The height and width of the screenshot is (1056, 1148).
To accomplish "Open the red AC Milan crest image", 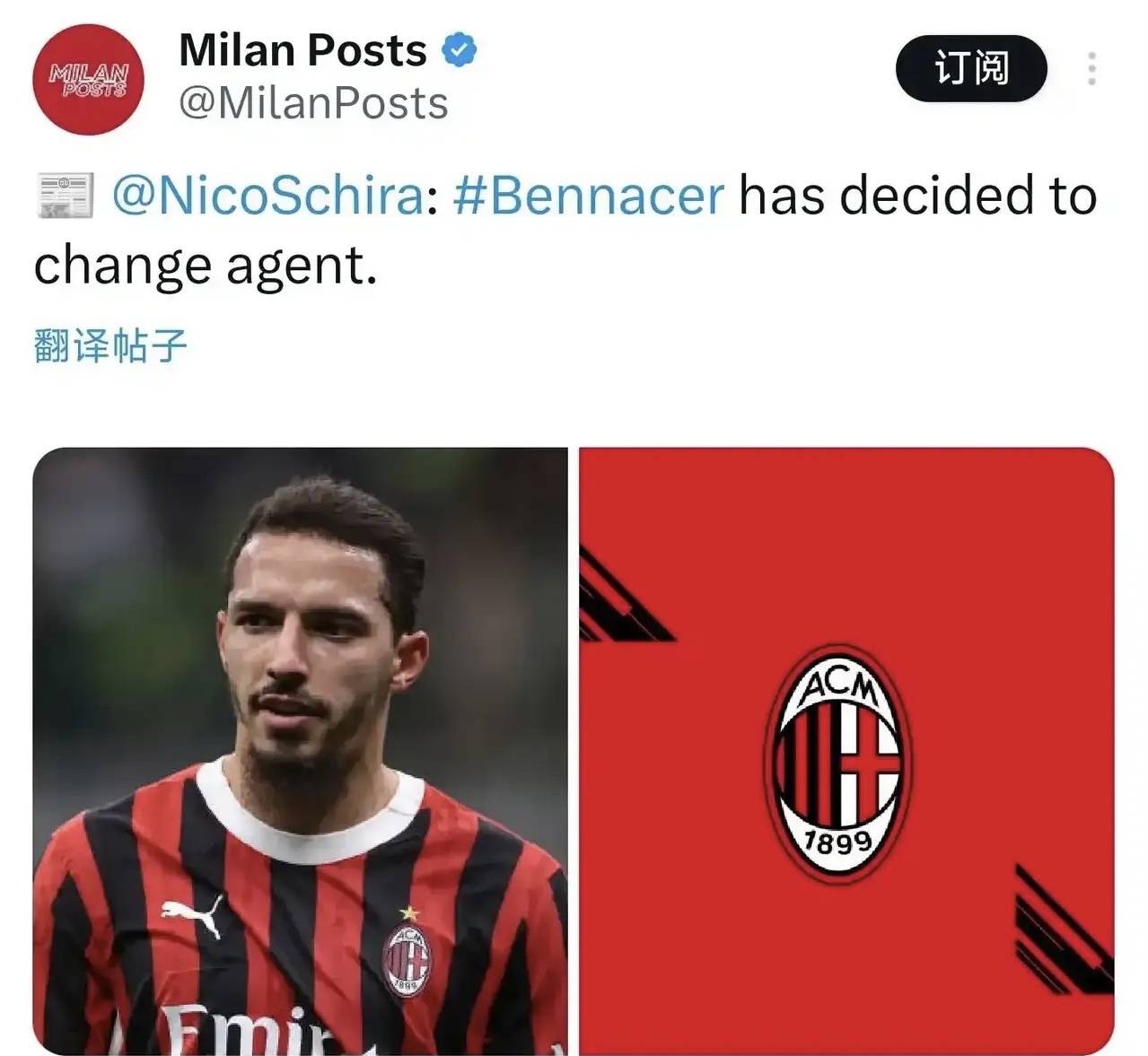I will point(846,751).
